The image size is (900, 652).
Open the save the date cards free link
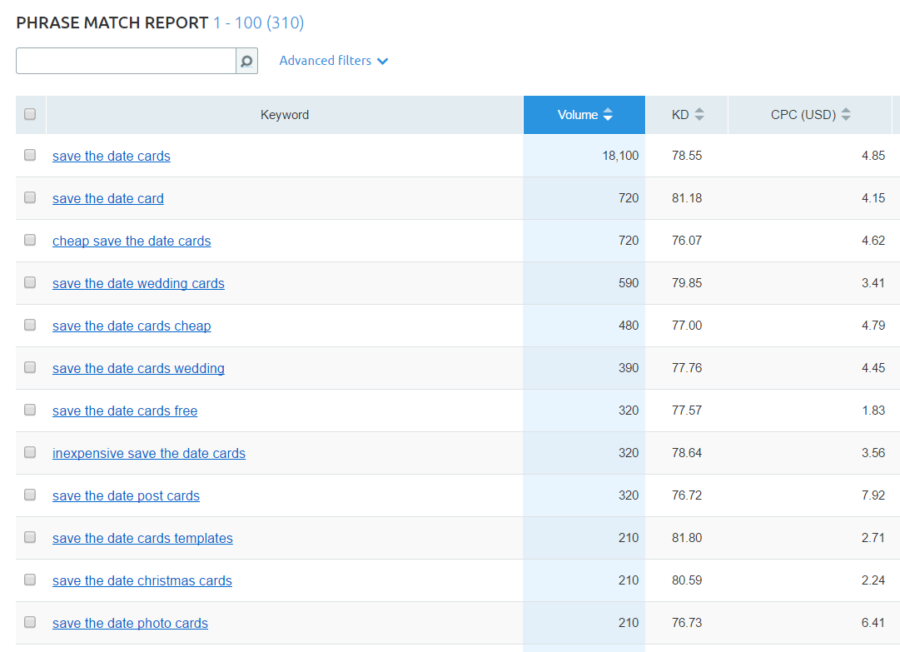(x=125, y=411)
